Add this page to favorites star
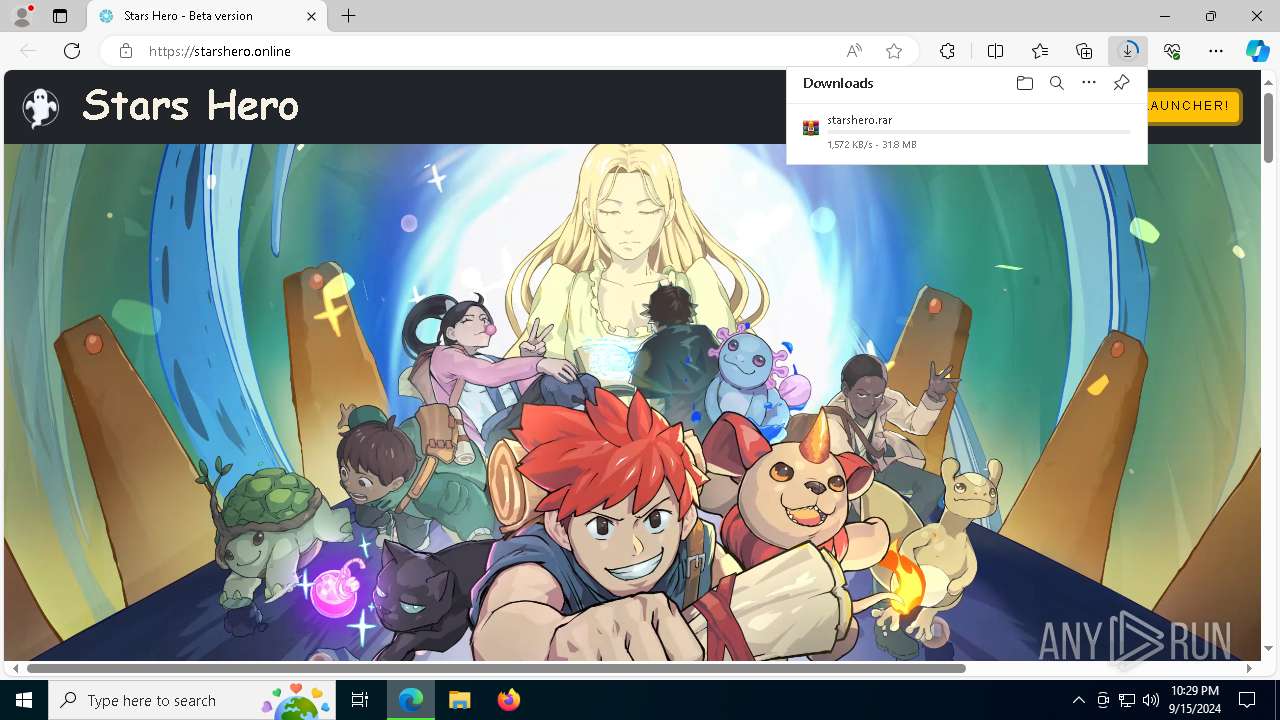1280x720 pixels. [x=894, y=51]
